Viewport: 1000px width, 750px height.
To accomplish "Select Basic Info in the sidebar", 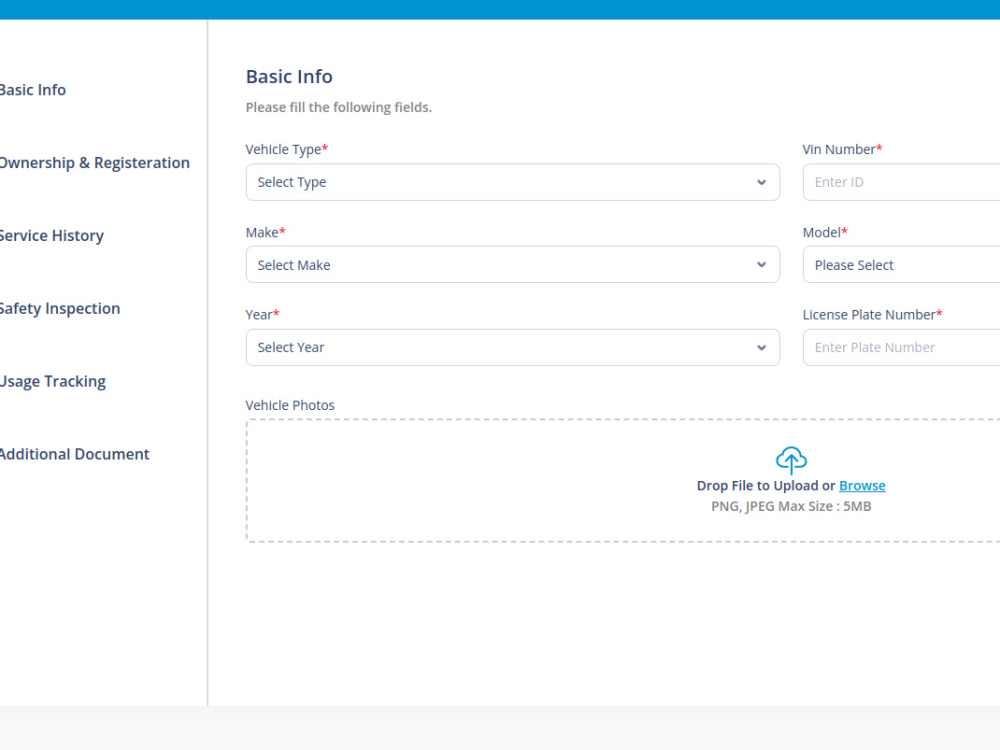I will point(33,90).
